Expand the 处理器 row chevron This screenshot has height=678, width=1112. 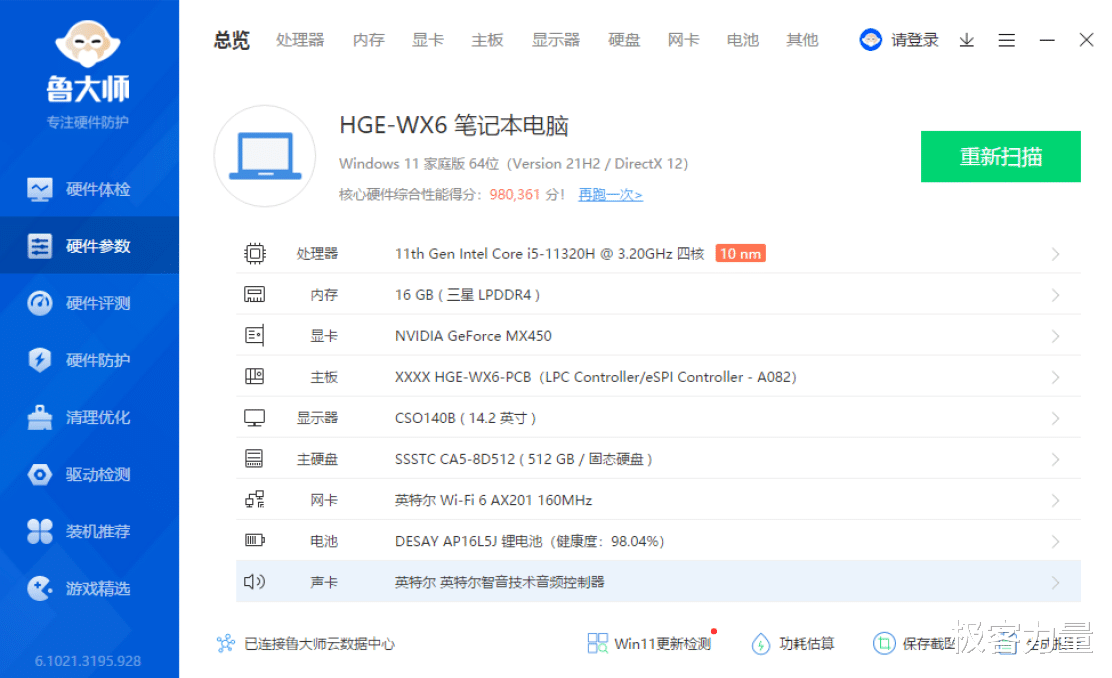click(1055, 254)
